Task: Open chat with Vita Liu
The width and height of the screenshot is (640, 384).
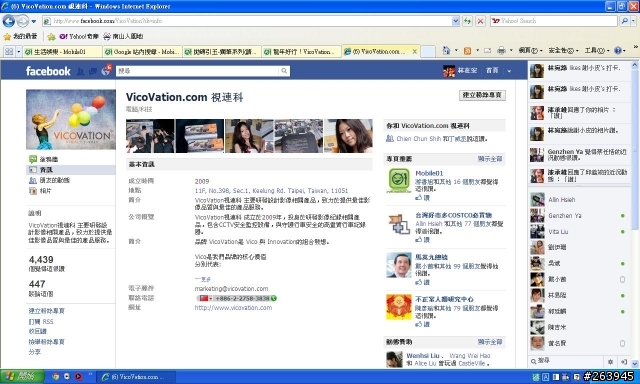Action: 579,231
